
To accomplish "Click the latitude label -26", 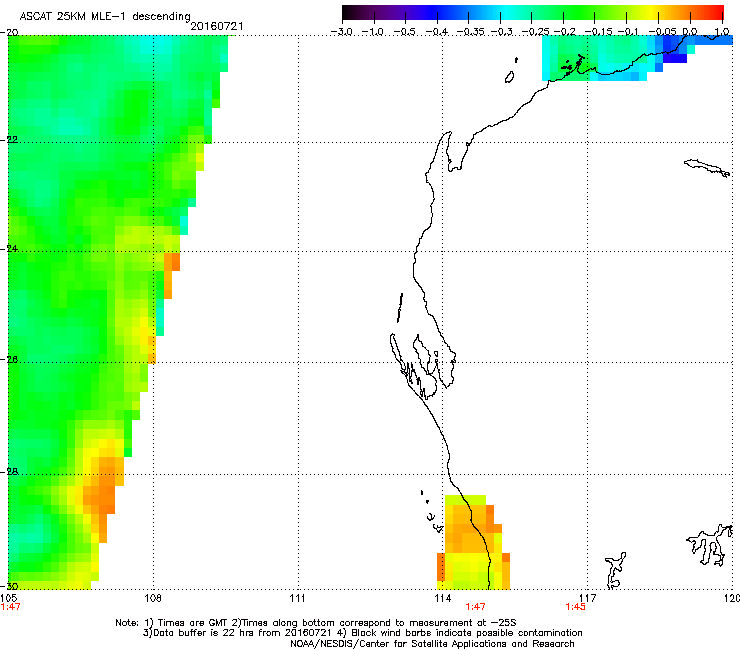I will coord(9,359).
